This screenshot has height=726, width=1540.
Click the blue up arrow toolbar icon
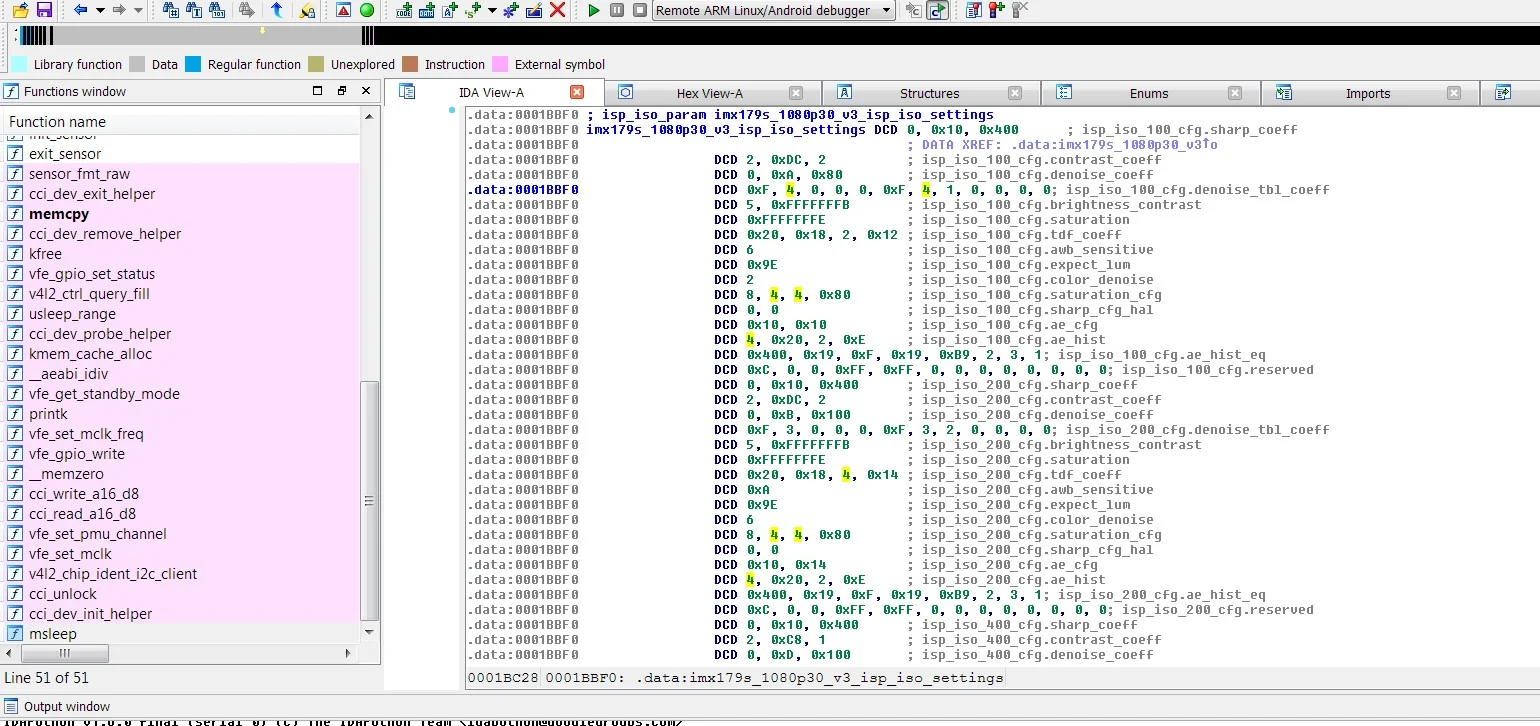click(x=277, y=10)
